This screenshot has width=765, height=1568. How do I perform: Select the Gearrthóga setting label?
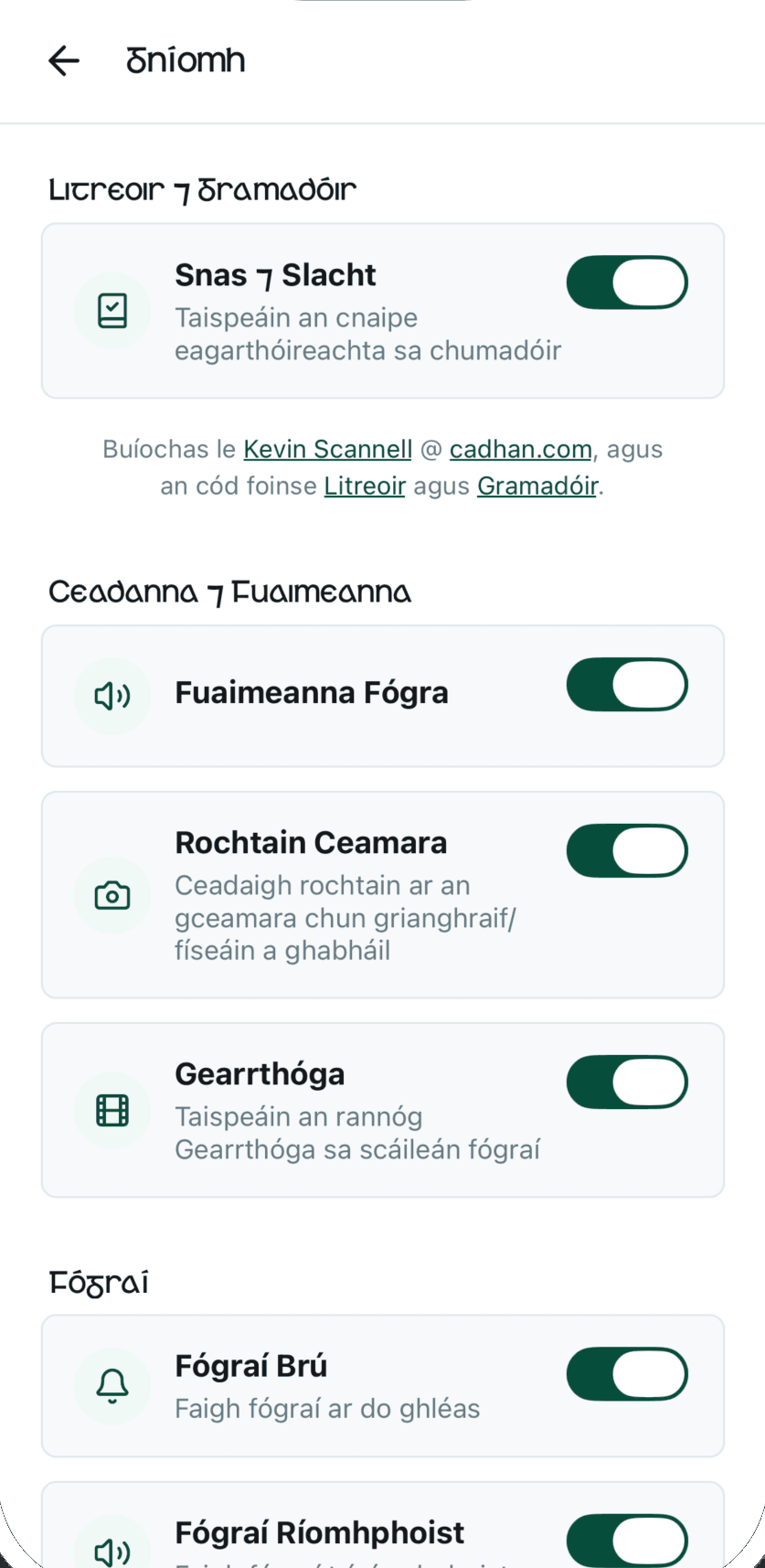coord(260,1074)
